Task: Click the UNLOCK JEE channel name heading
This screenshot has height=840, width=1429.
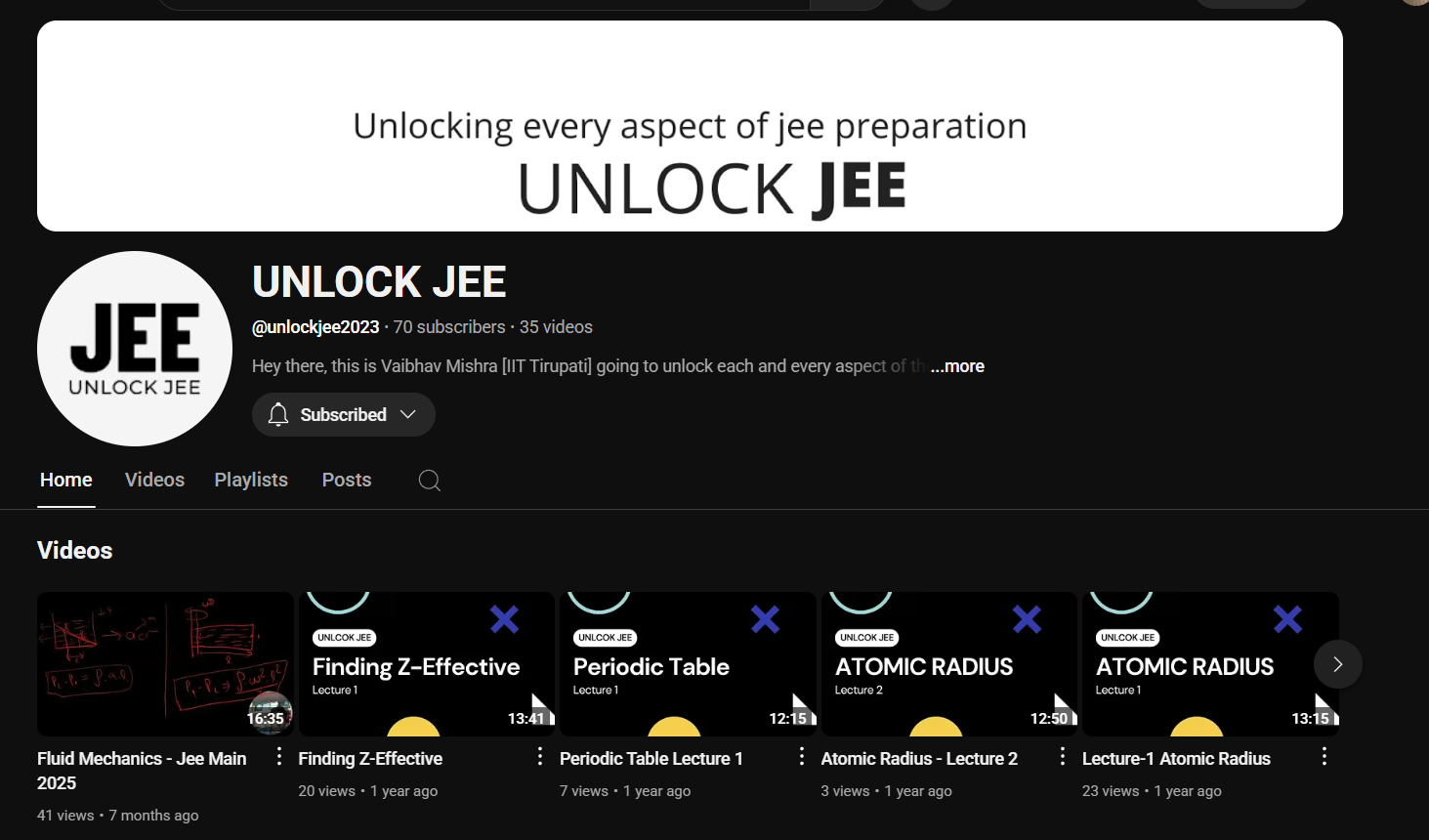Action: click(379, 282)
